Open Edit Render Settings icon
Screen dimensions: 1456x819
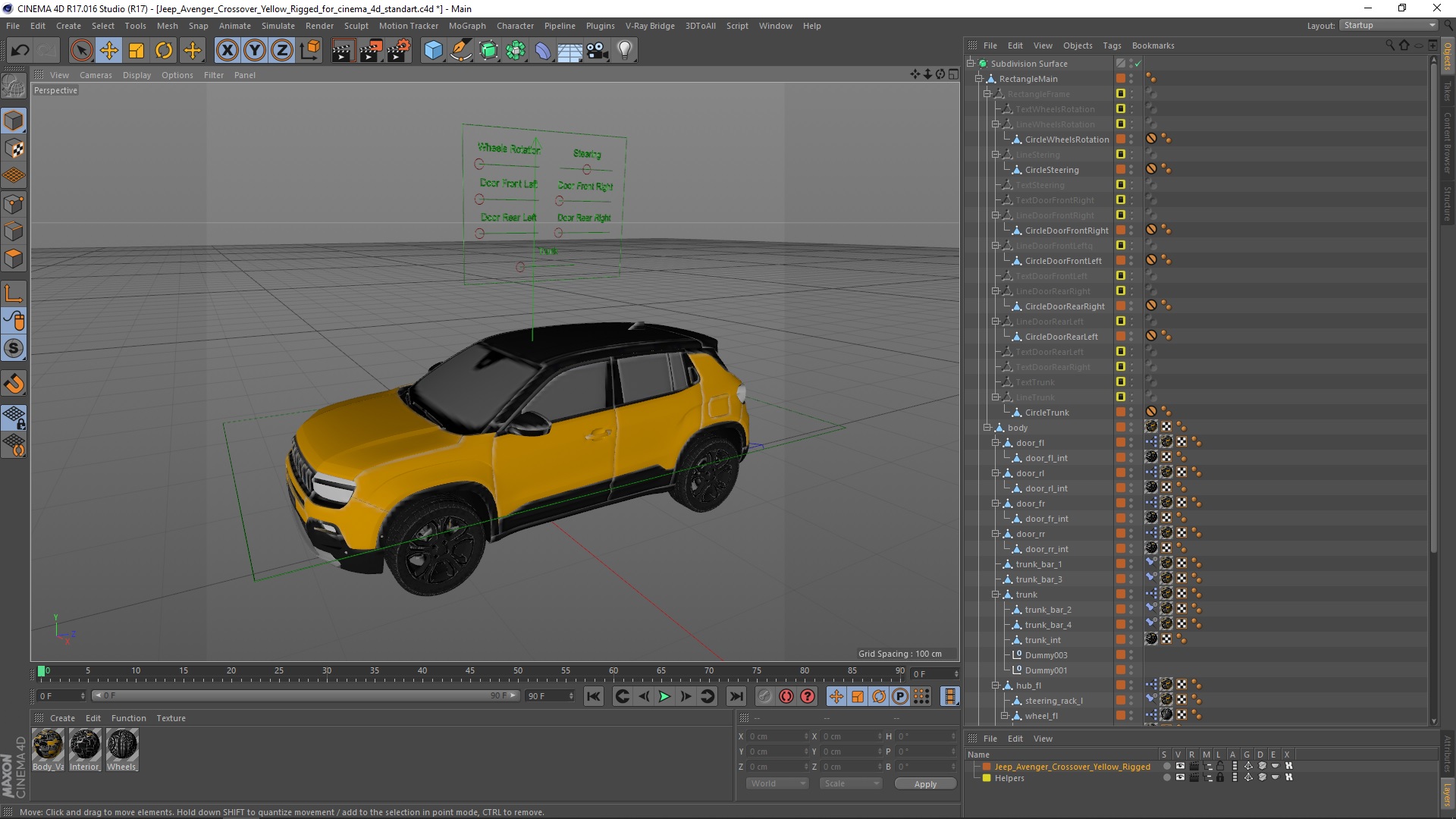point(398,51)
